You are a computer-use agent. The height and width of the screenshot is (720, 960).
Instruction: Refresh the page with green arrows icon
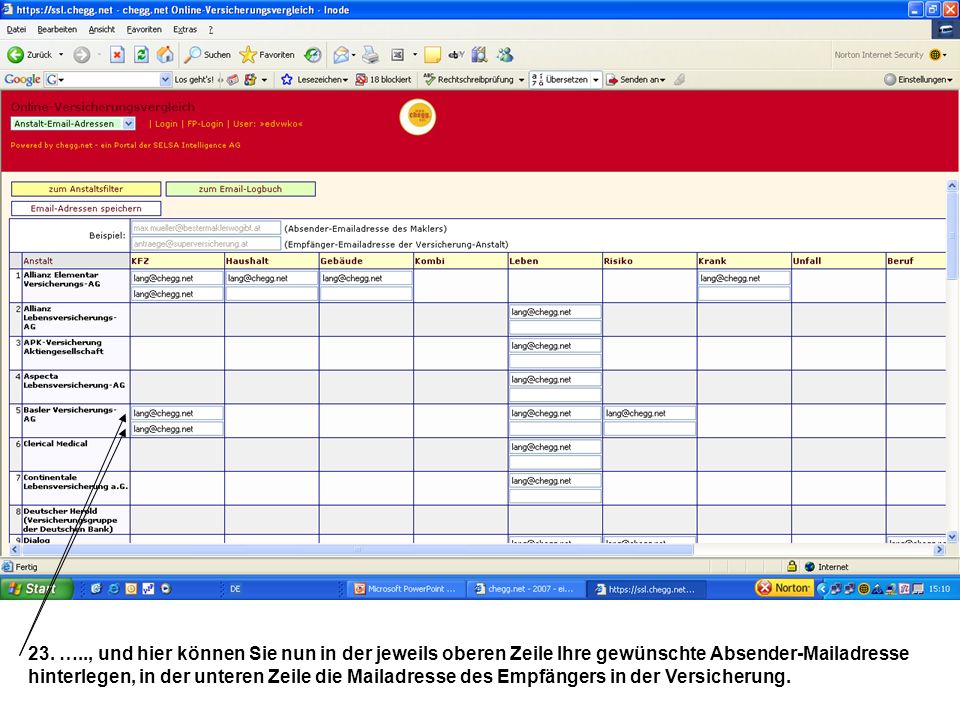point(141,55)
